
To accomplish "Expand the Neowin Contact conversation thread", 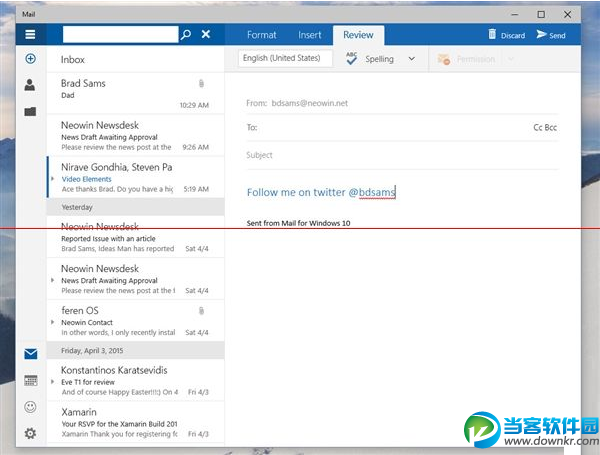I will [x=52, y=322].
